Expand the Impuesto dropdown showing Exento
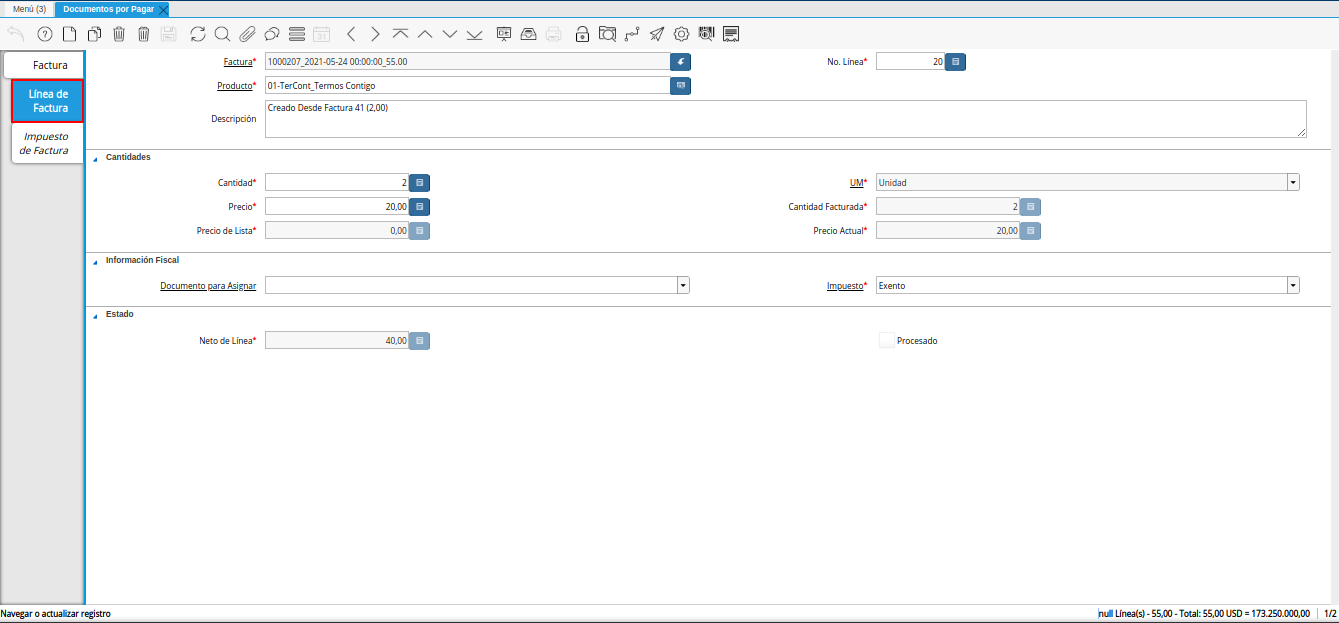The image size is (1339, 623). (x=1293, y=285)
